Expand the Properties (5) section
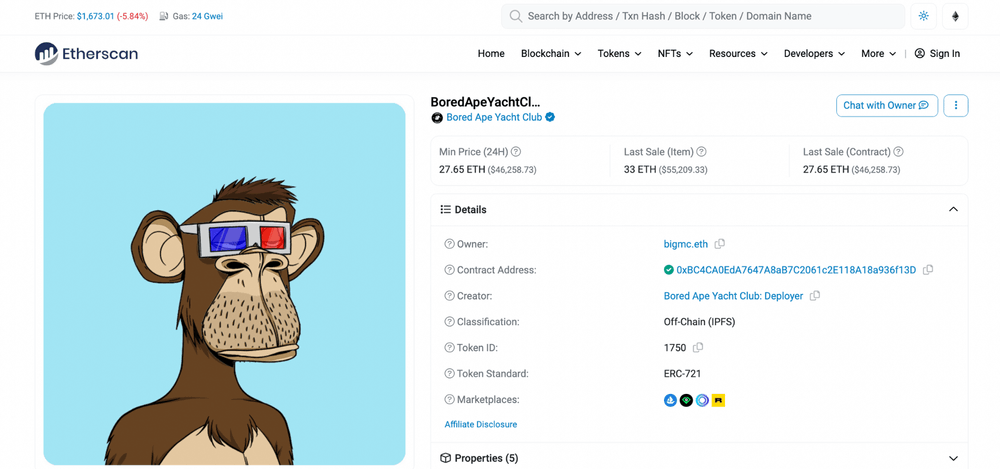 [x=953, y=458]
